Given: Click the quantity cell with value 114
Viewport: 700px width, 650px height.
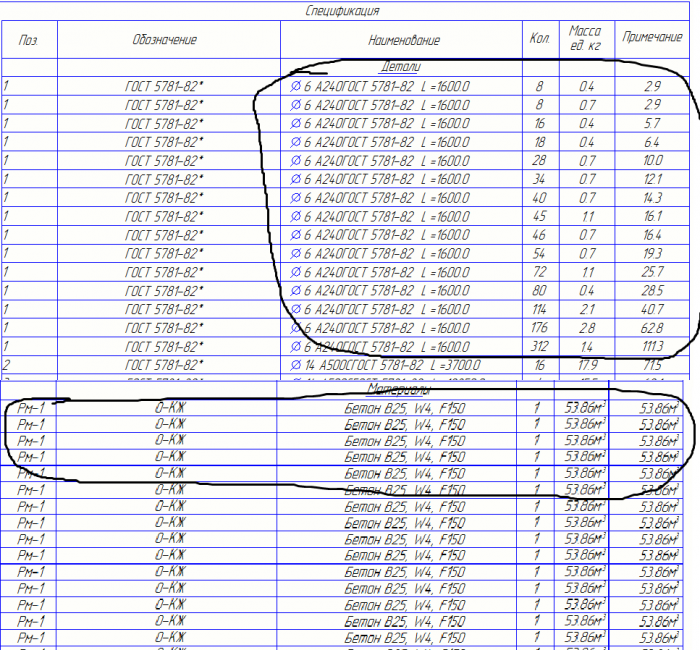Looking at the screenshot, I should 539,309.
